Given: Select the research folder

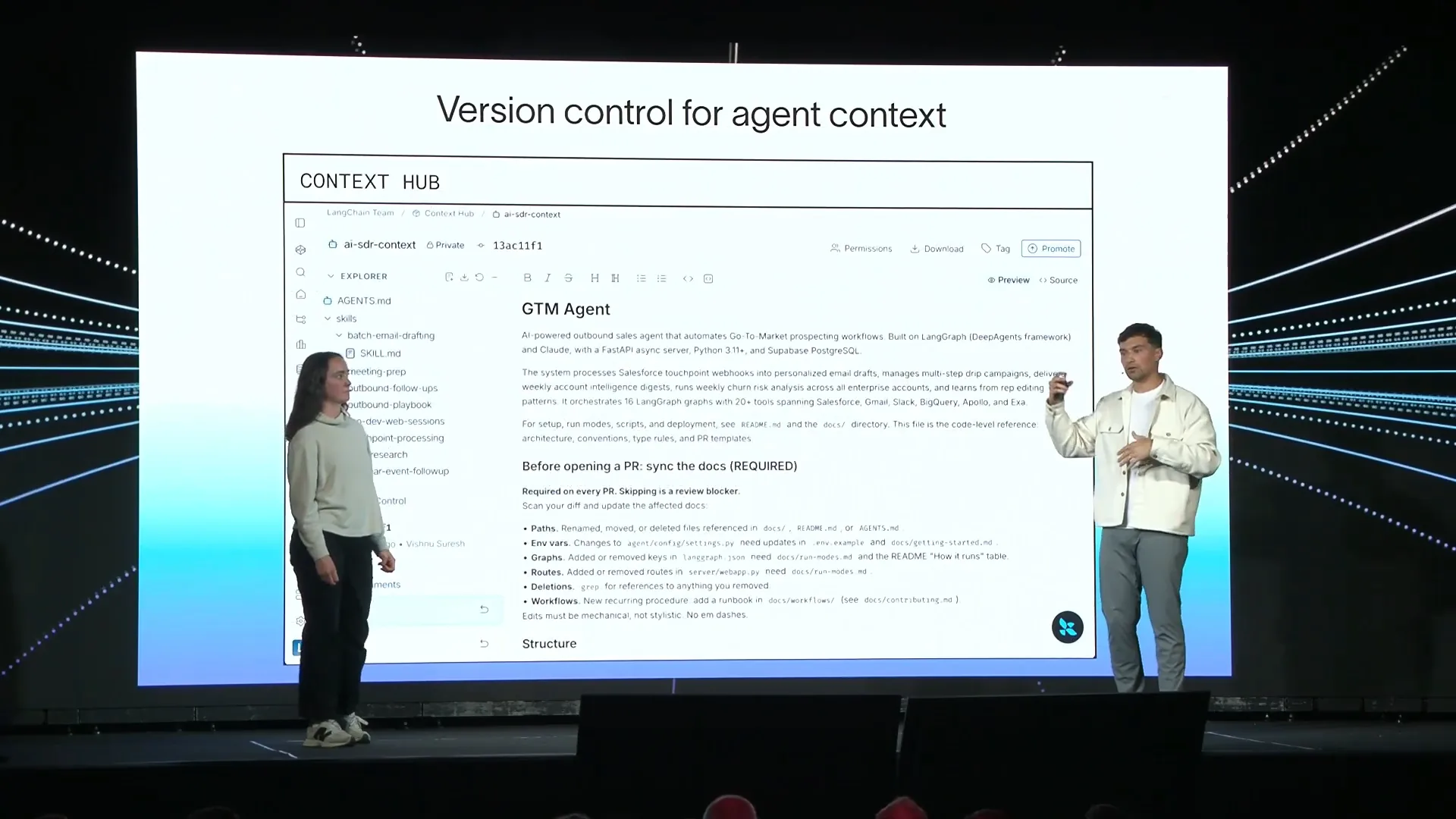Looking at the screenshot, I should (x=388, y=455).
